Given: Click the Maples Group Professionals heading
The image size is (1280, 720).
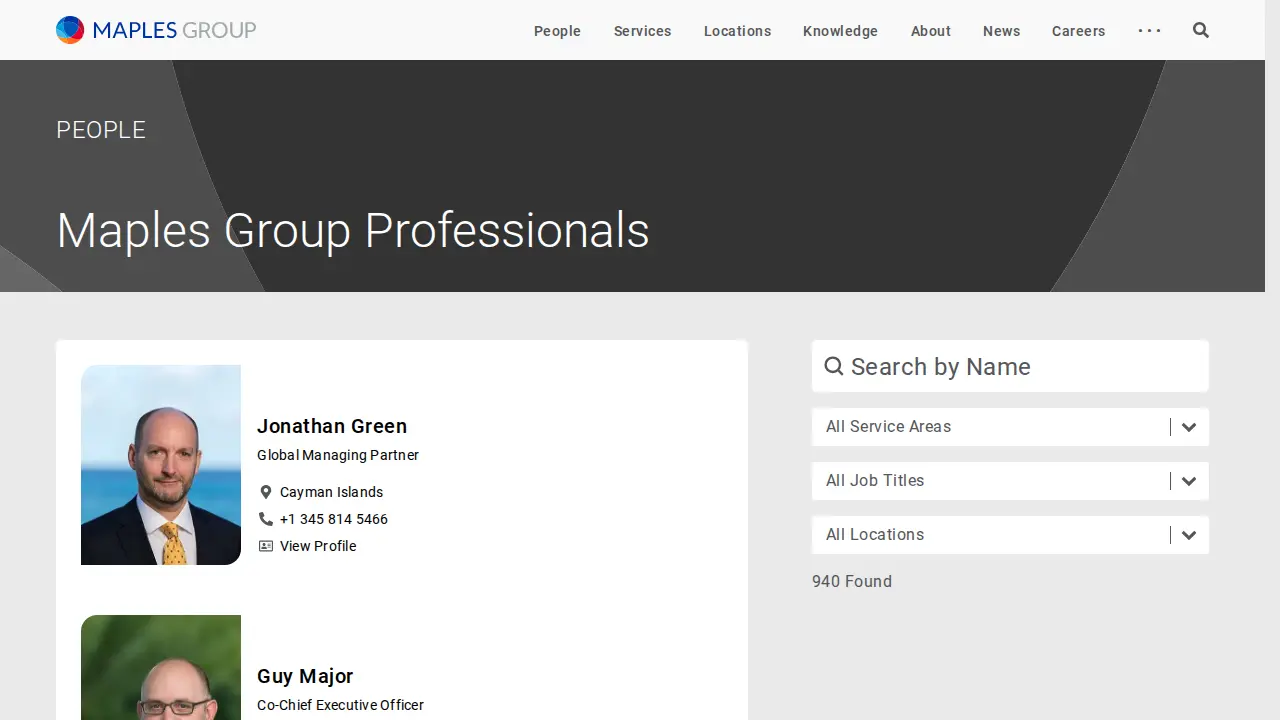Looking at the screenshot, I should tap(353, 230).
